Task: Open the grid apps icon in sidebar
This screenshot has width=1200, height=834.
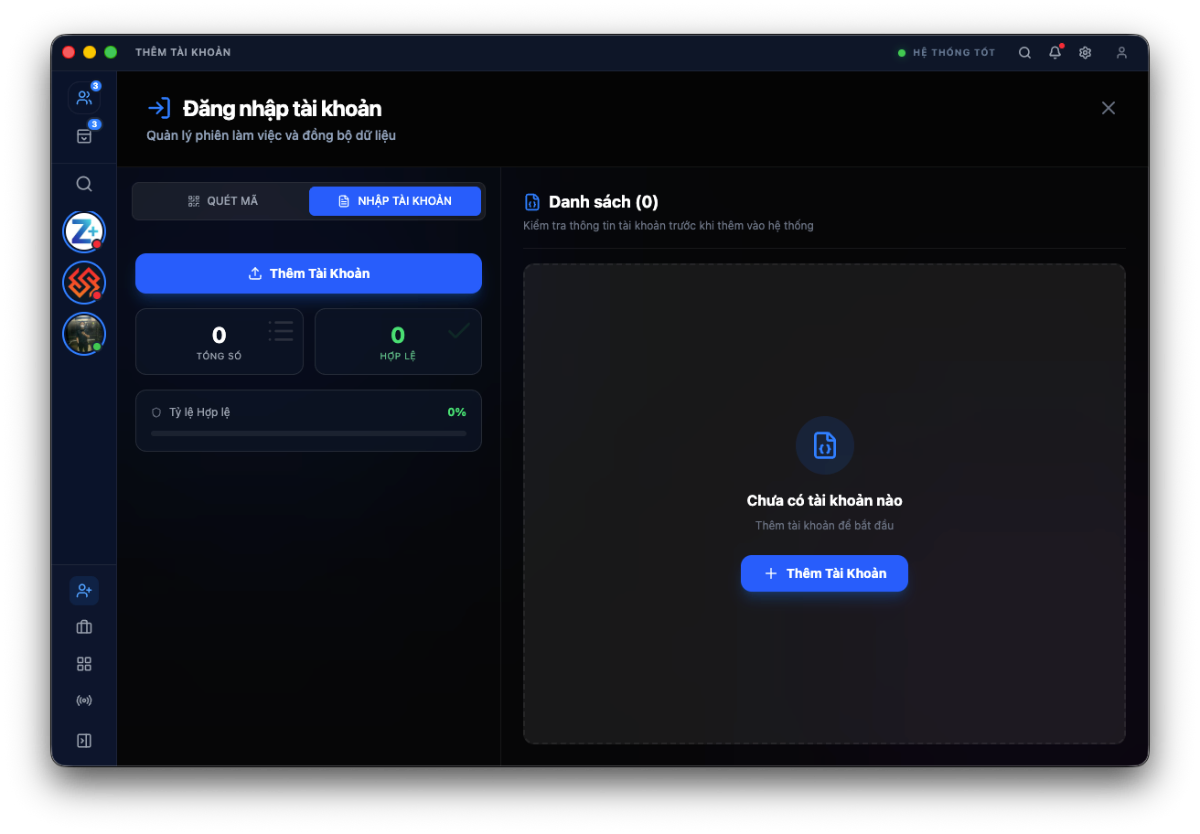Action: 84,664
